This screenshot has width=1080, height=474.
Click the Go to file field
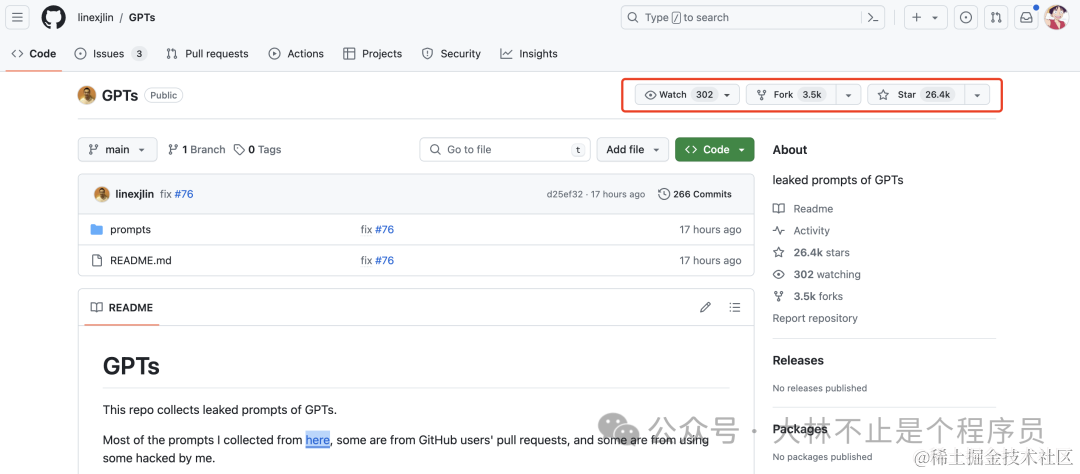pyautogui.click(x=505, y=150)
